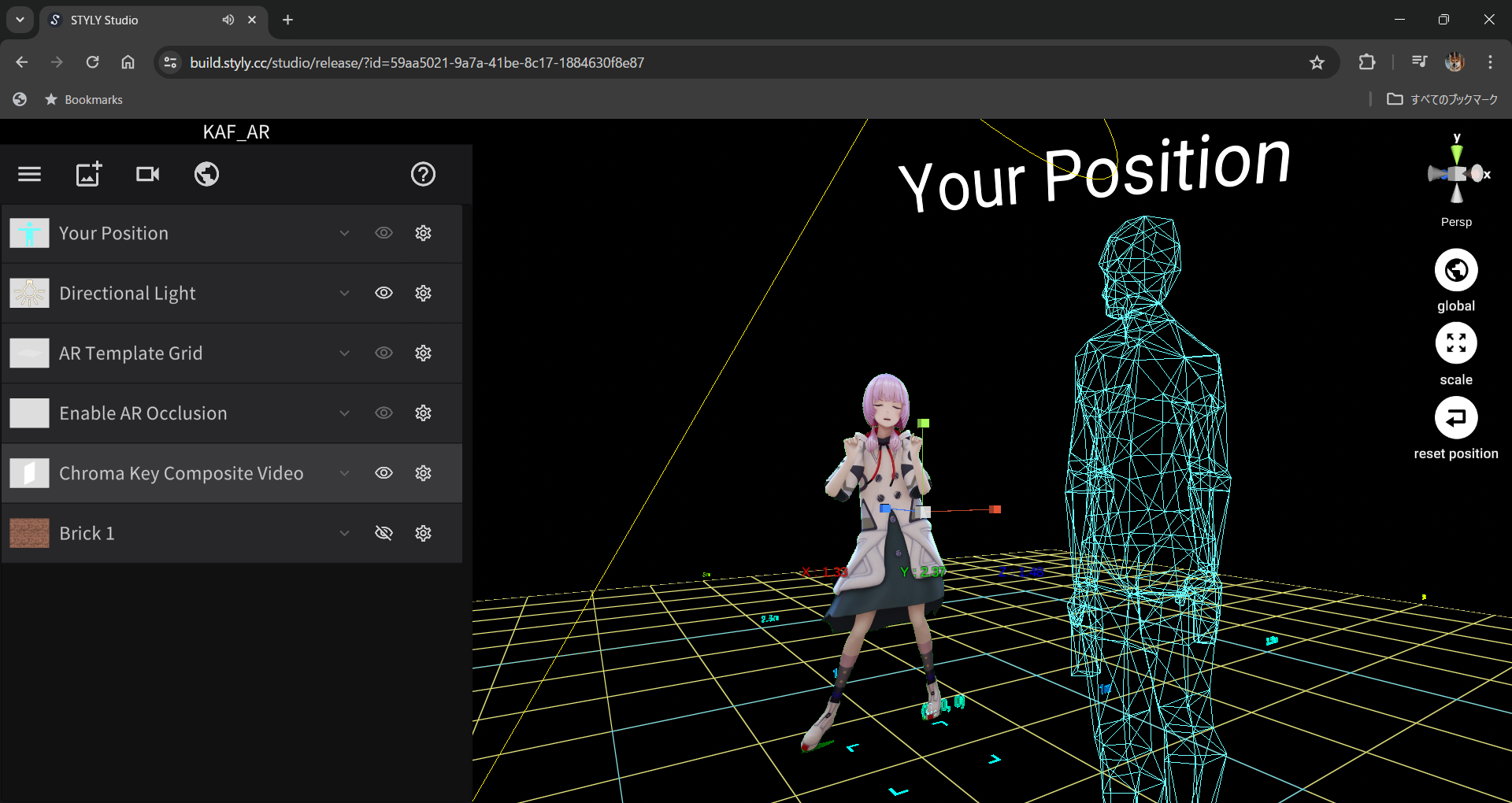Image resolution: width=1512 pixels, height=803 pixels.
Task: Select the Enable AR Occlusion list item
Action: pos(232,413)
